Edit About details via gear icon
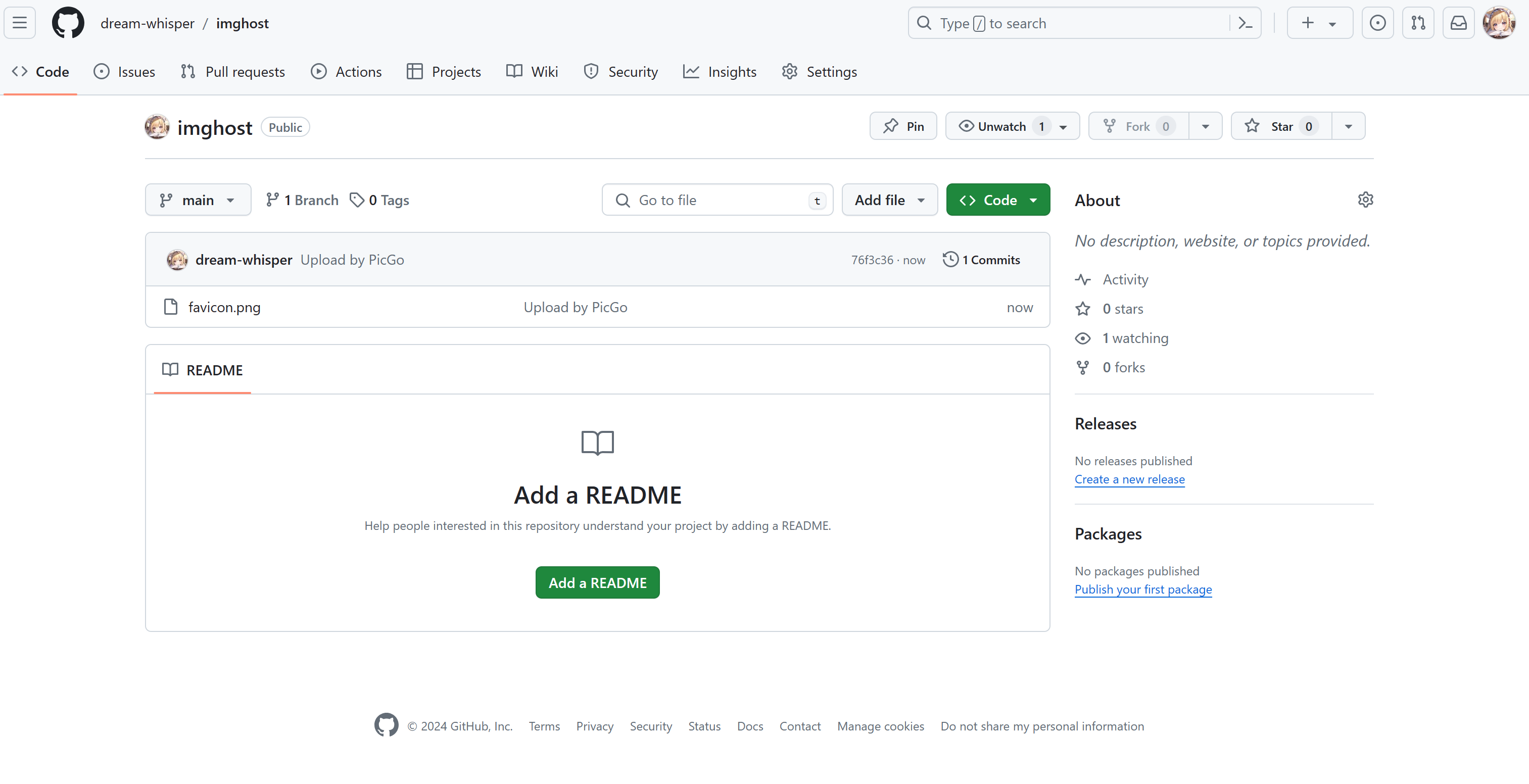The width and height of the screenshot is (1529, 784). click(x=1365, y=200)
